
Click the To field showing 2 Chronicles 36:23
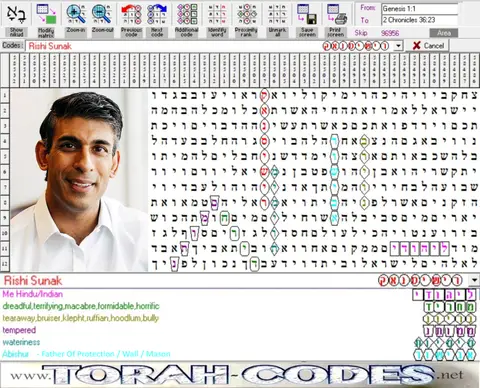(x=420, y=20)
